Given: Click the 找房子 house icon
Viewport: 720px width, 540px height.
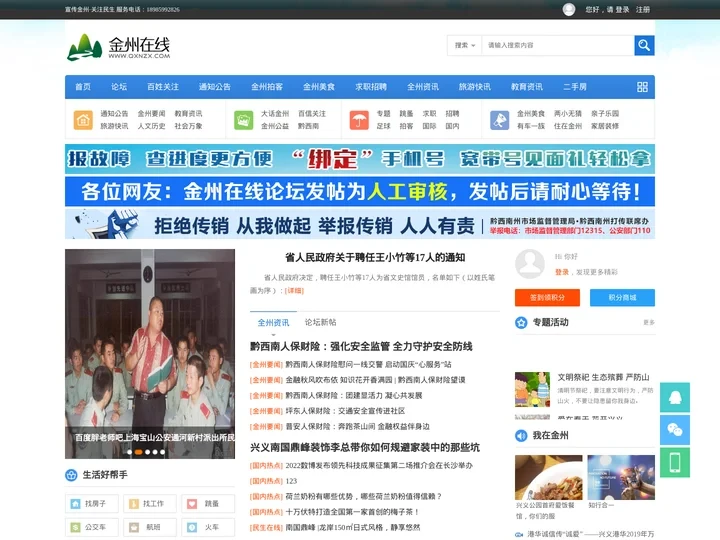Looking at the screenshot, I should (x=75, y=504).
